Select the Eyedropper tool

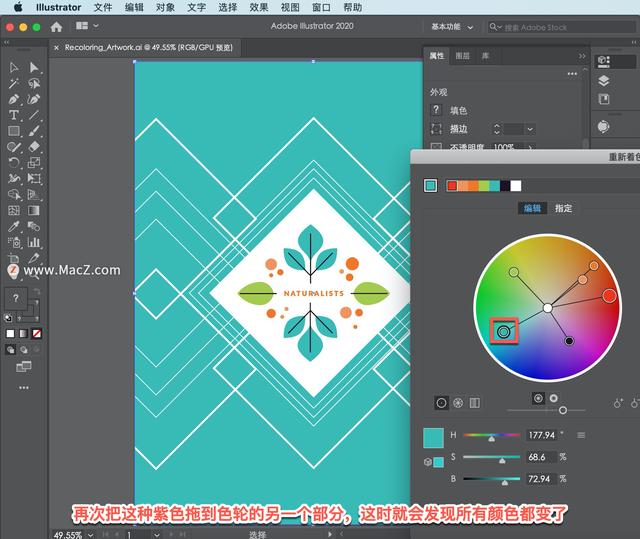tap(14, 227)
